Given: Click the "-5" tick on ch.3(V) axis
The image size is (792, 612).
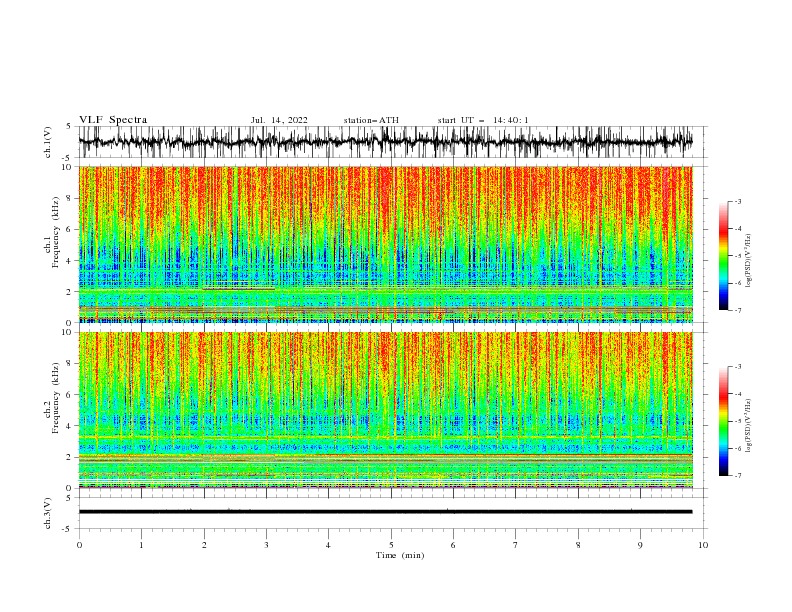Looking at the screenshot, I should tap(68, 529).
